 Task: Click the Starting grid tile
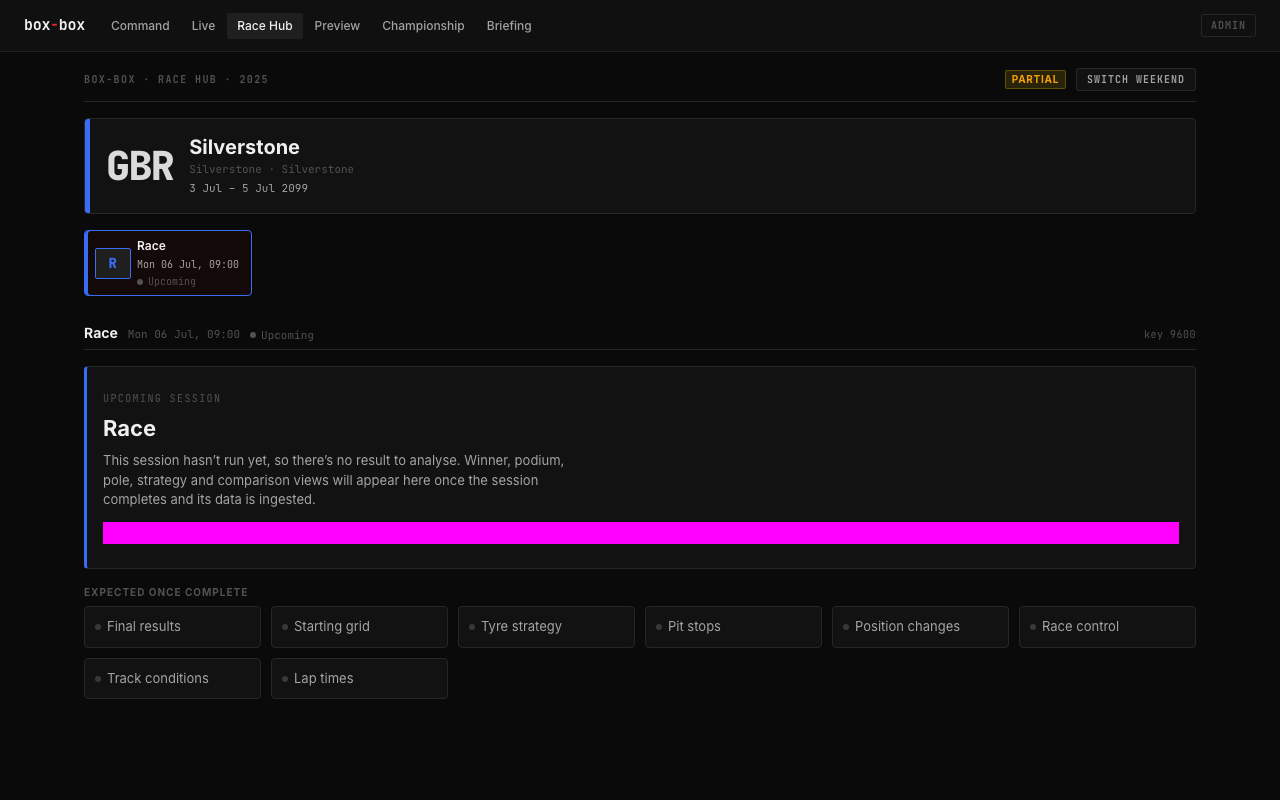(359, 627)
